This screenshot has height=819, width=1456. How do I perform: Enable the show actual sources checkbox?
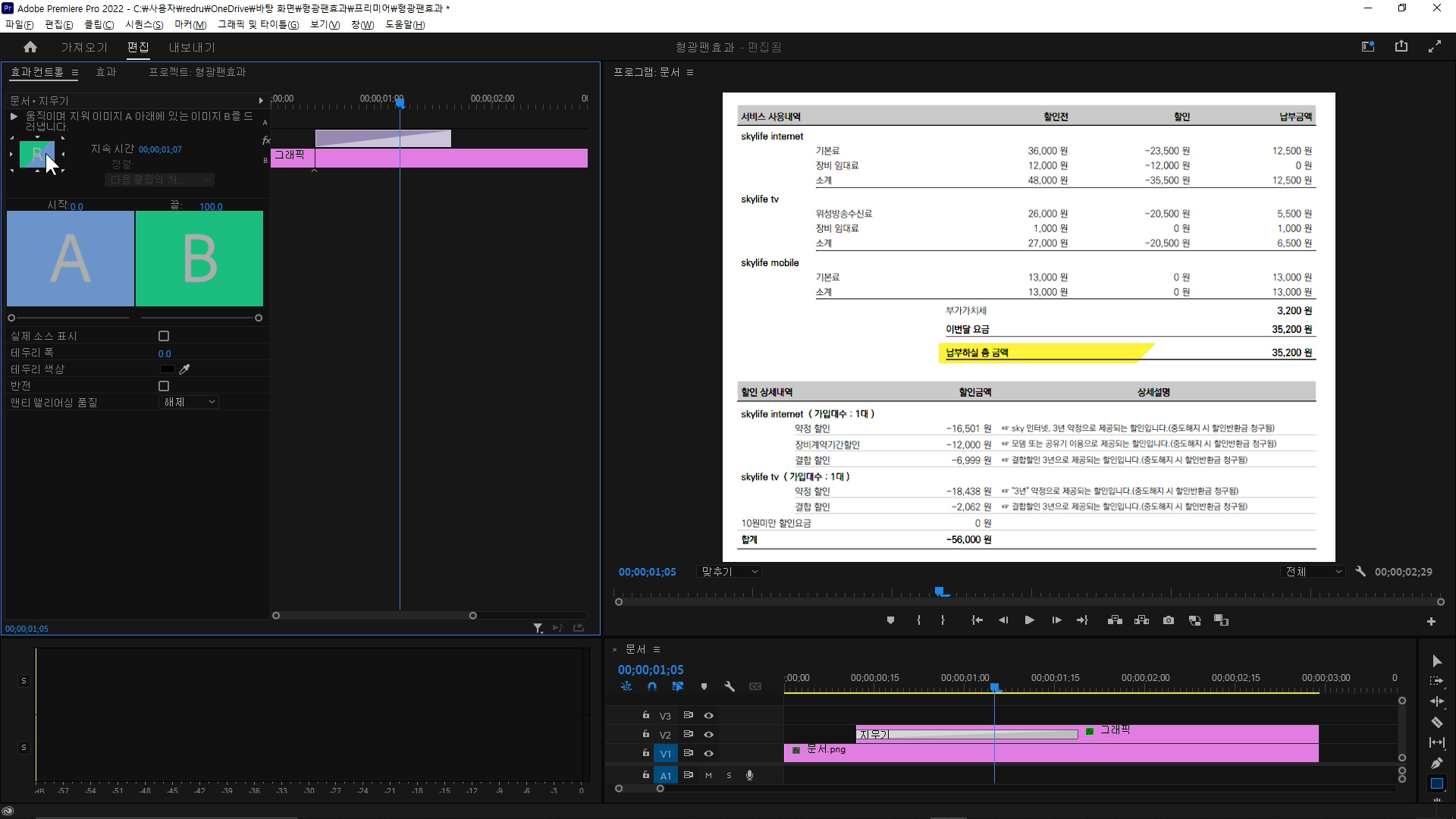pyautogui.click(x=164, y=336)
